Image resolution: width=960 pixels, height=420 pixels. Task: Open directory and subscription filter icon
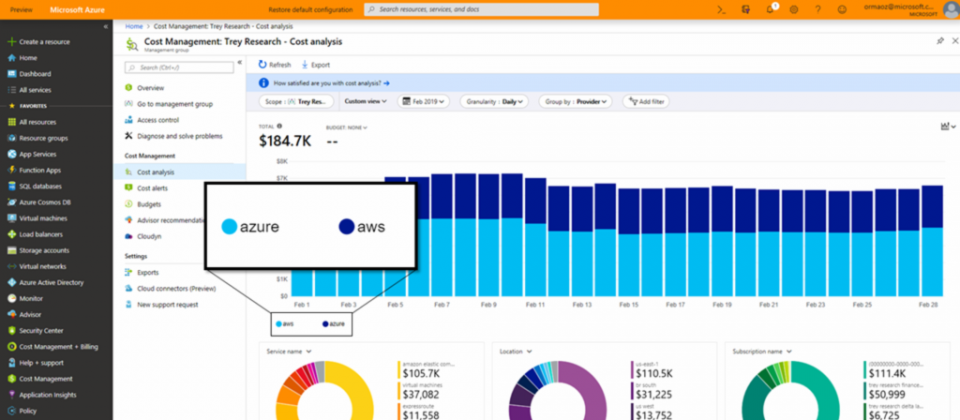tap(746, 10)
